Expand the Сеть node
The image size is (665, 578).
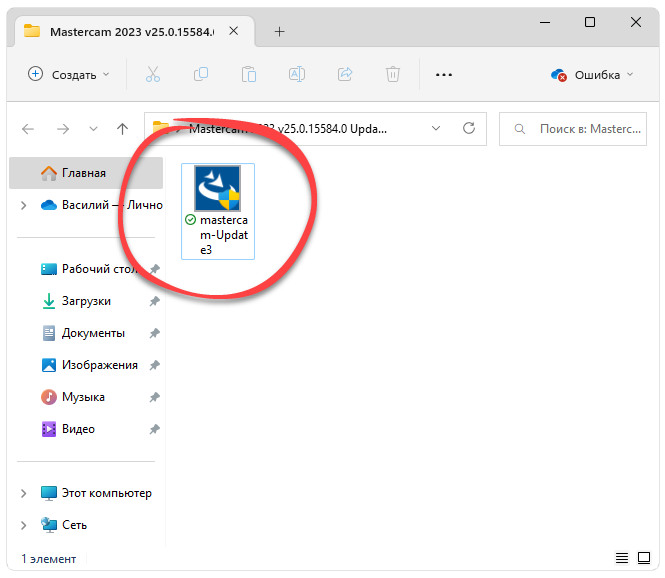point(24,525)
